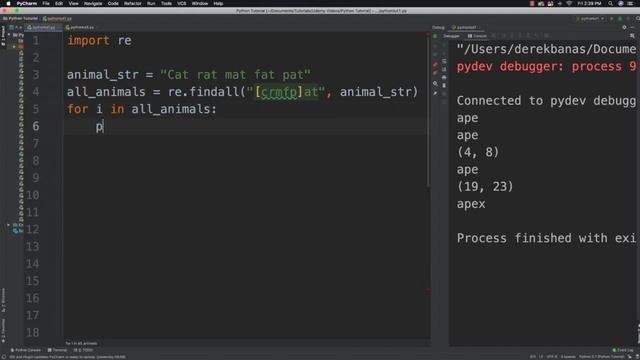Image resolution: width=640 pixels, height=360 pixels.
Task: Click the UTF-8 encoding status entry
Action: (x=552, y=357)
